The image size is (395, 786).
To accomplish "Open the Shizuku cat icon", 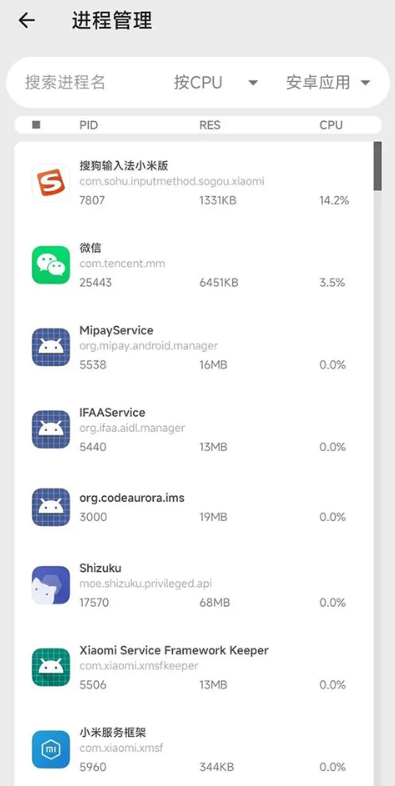I will [x=51, y=584].
